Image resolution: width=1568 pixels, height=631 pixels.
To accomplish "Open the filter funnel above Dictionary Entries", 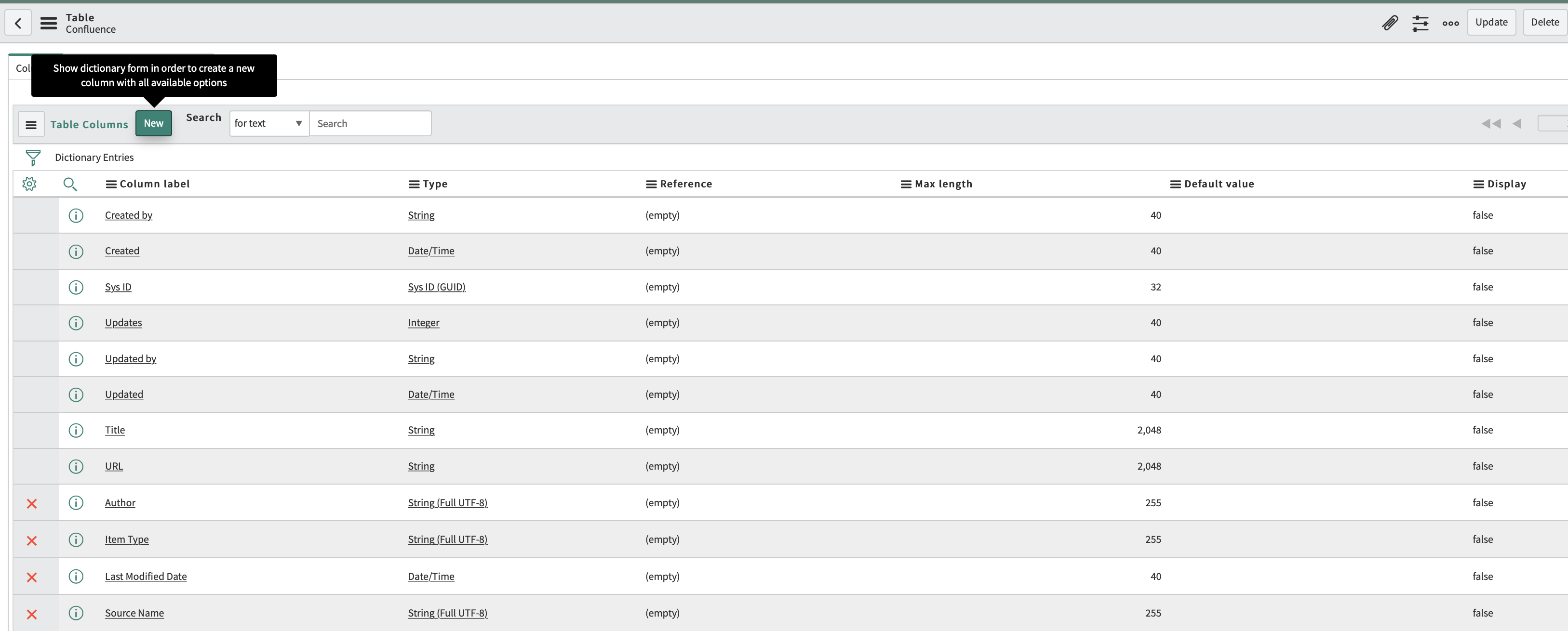I will pyautogui.click(x=32, y=157).
